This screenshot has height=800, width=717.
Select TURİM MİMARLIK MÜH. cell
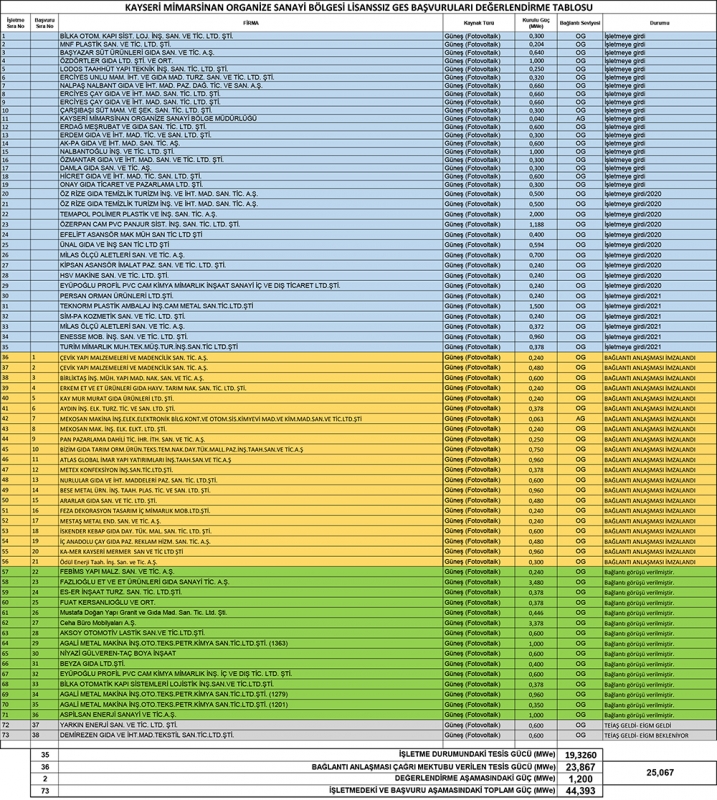point(251,347)
